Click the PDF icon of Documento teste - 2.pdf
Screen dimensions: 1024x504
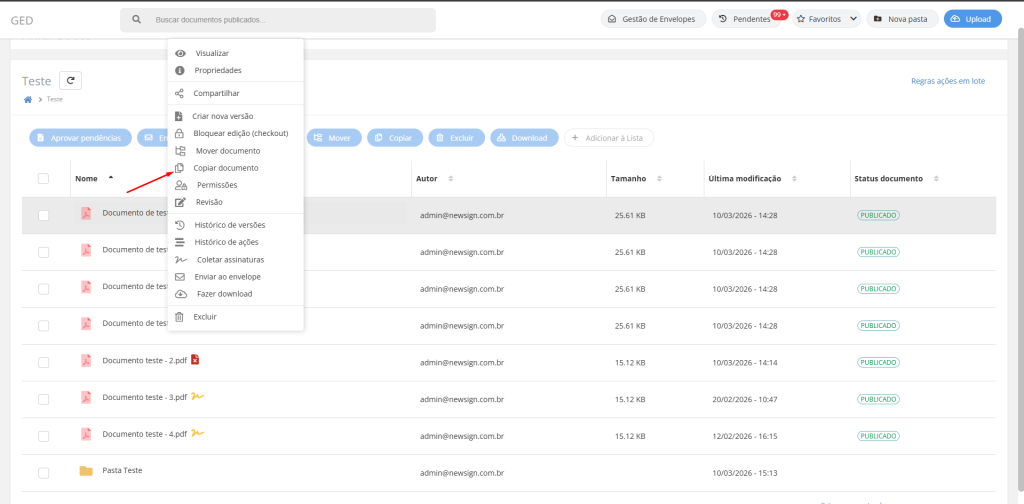pos(86,361)
